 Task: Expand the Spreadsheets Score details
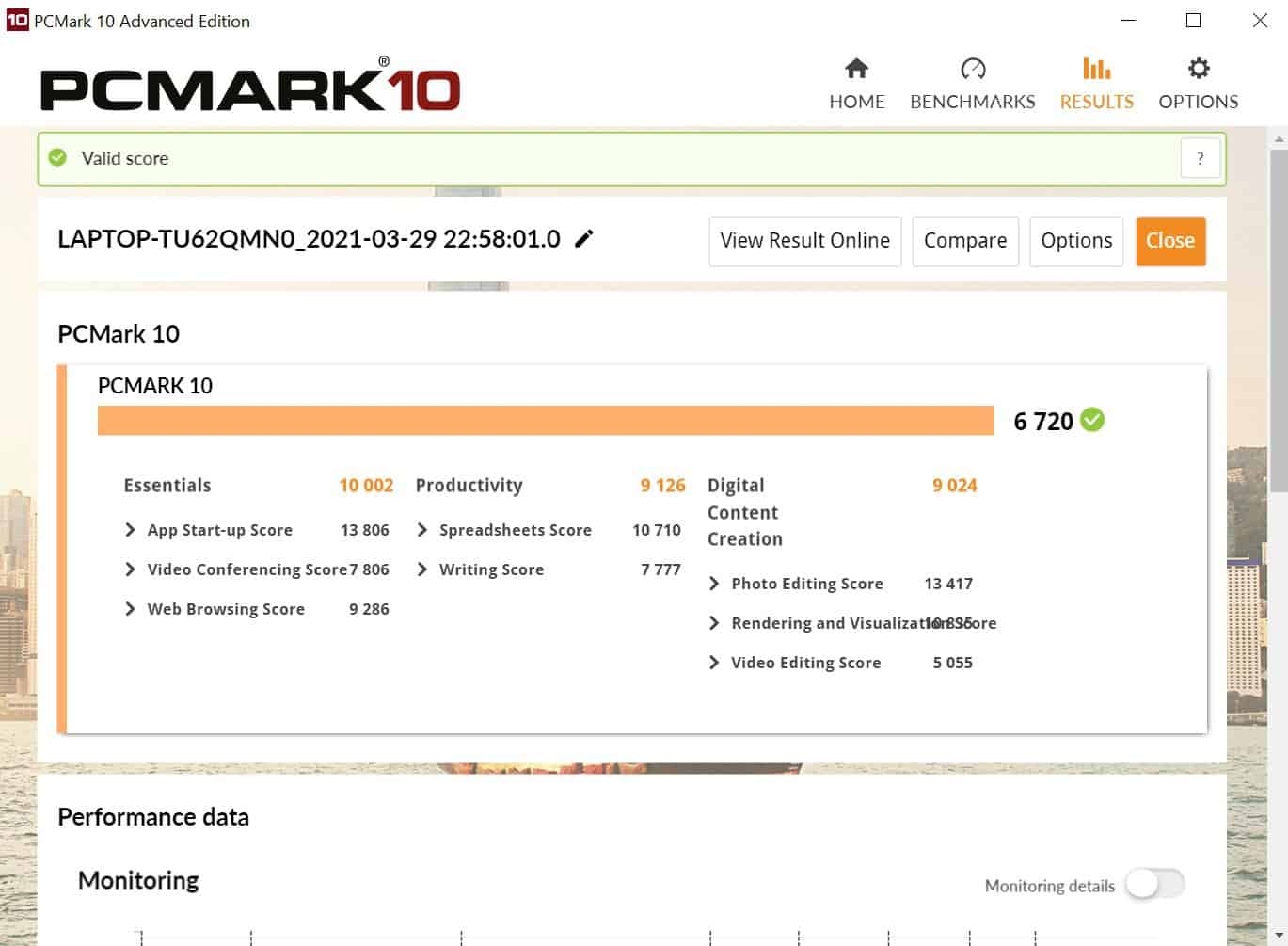[422, 530]
